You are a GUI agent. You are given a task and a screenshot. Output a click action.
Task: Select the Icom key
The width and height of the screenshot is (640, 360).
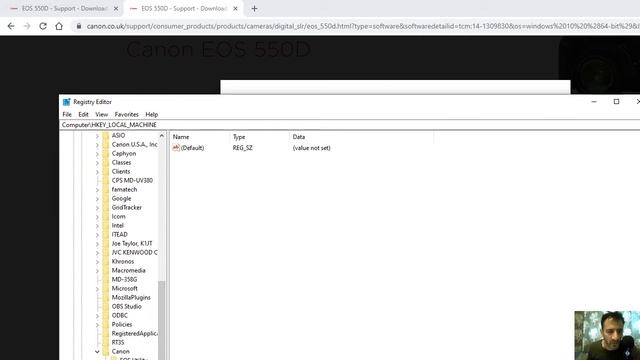click(118, 216)
